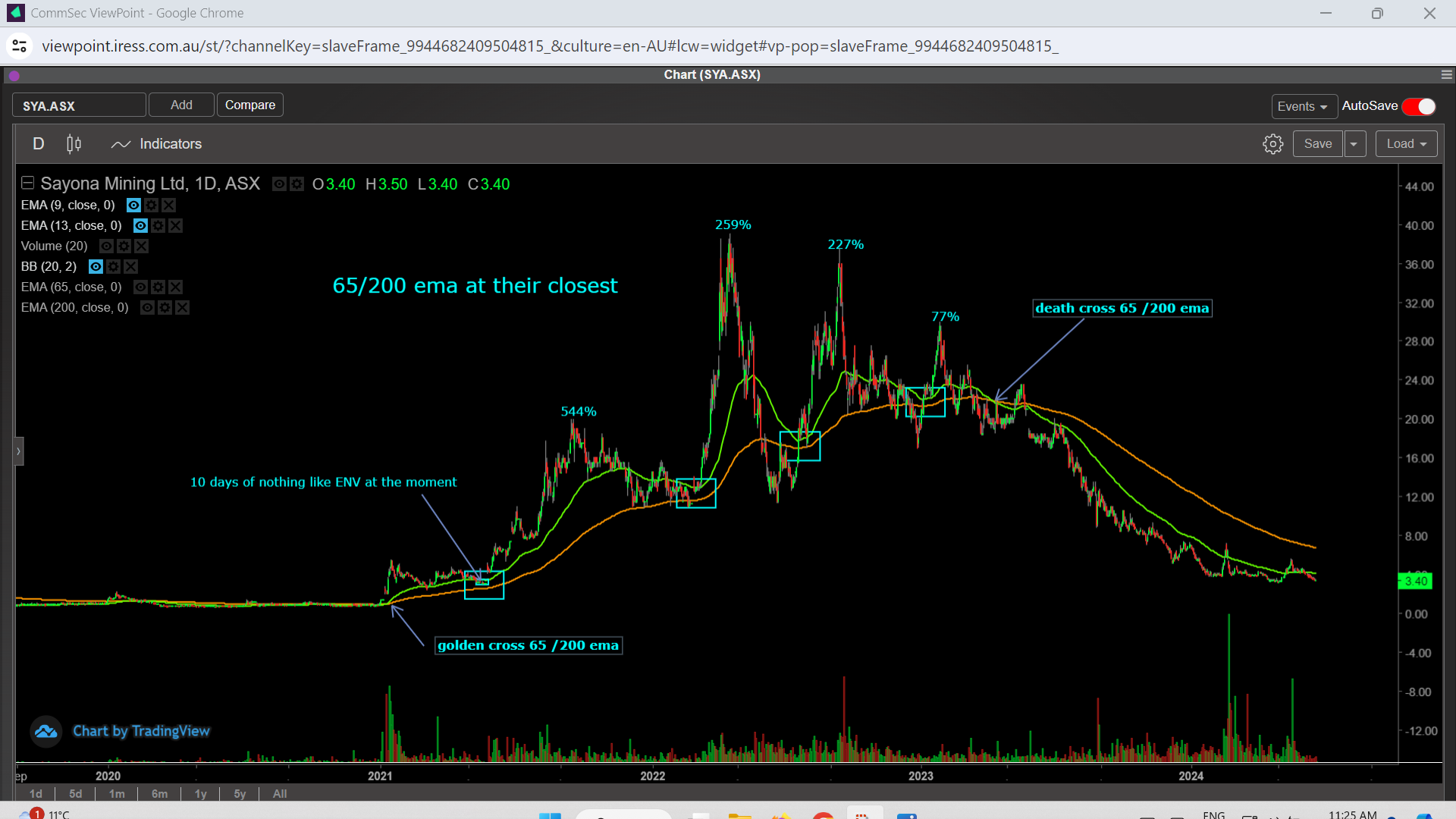Open settings for EMA (65, close, 0)
This screenshot has height=819, width=1456.
(158, 287)
